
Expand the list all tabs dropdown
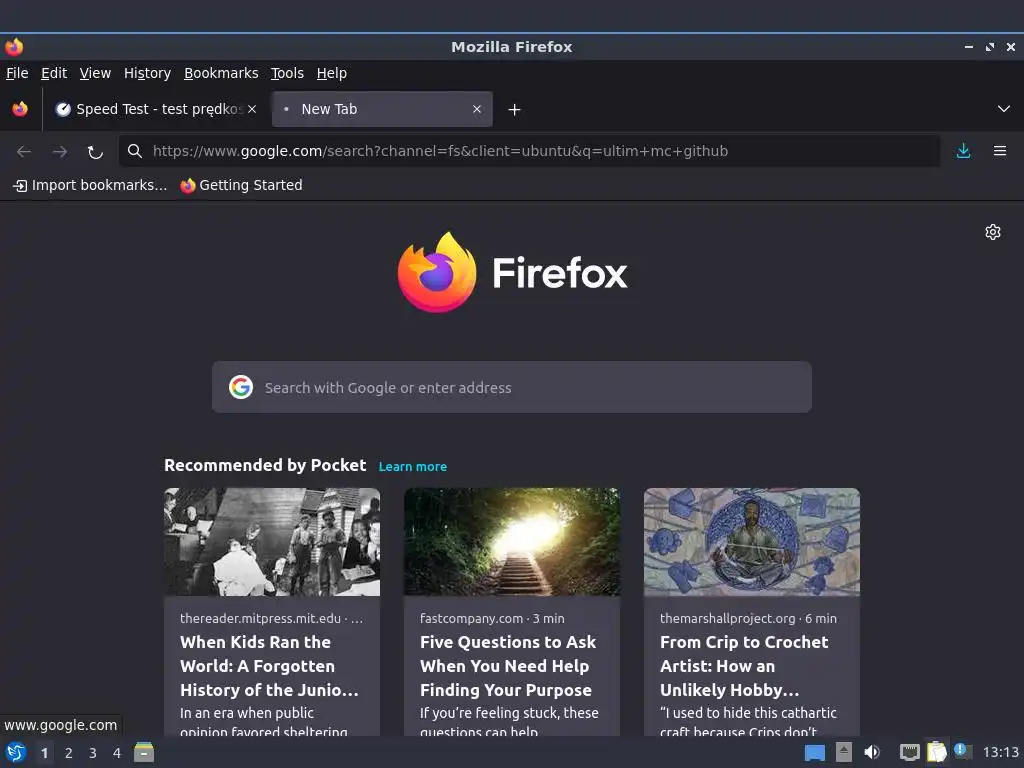[1004, 109]
